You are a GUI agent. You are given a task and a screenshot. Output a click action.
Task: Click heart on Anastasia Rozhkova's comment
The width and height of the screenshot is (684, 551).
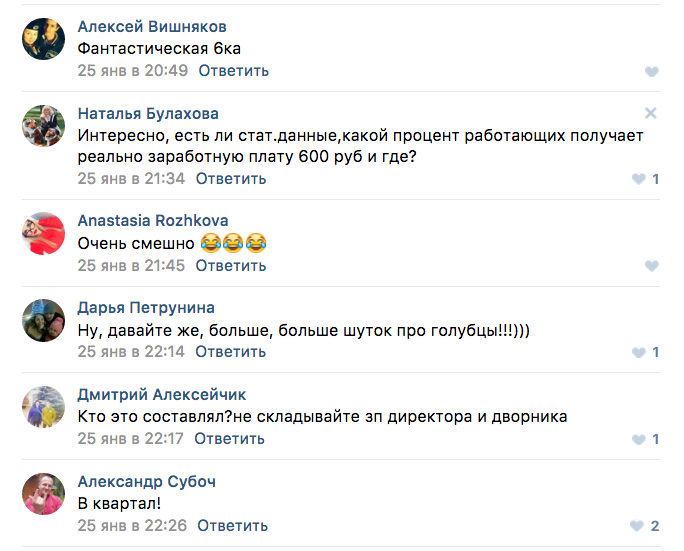pos(651,266)
